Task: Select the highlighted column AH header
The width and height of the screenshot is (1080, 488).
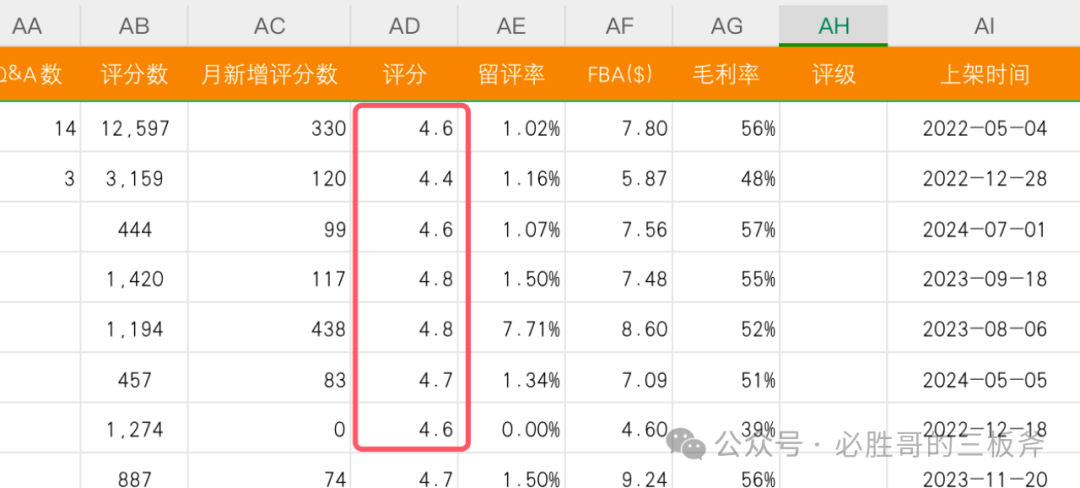Action: tap(833, 25)
